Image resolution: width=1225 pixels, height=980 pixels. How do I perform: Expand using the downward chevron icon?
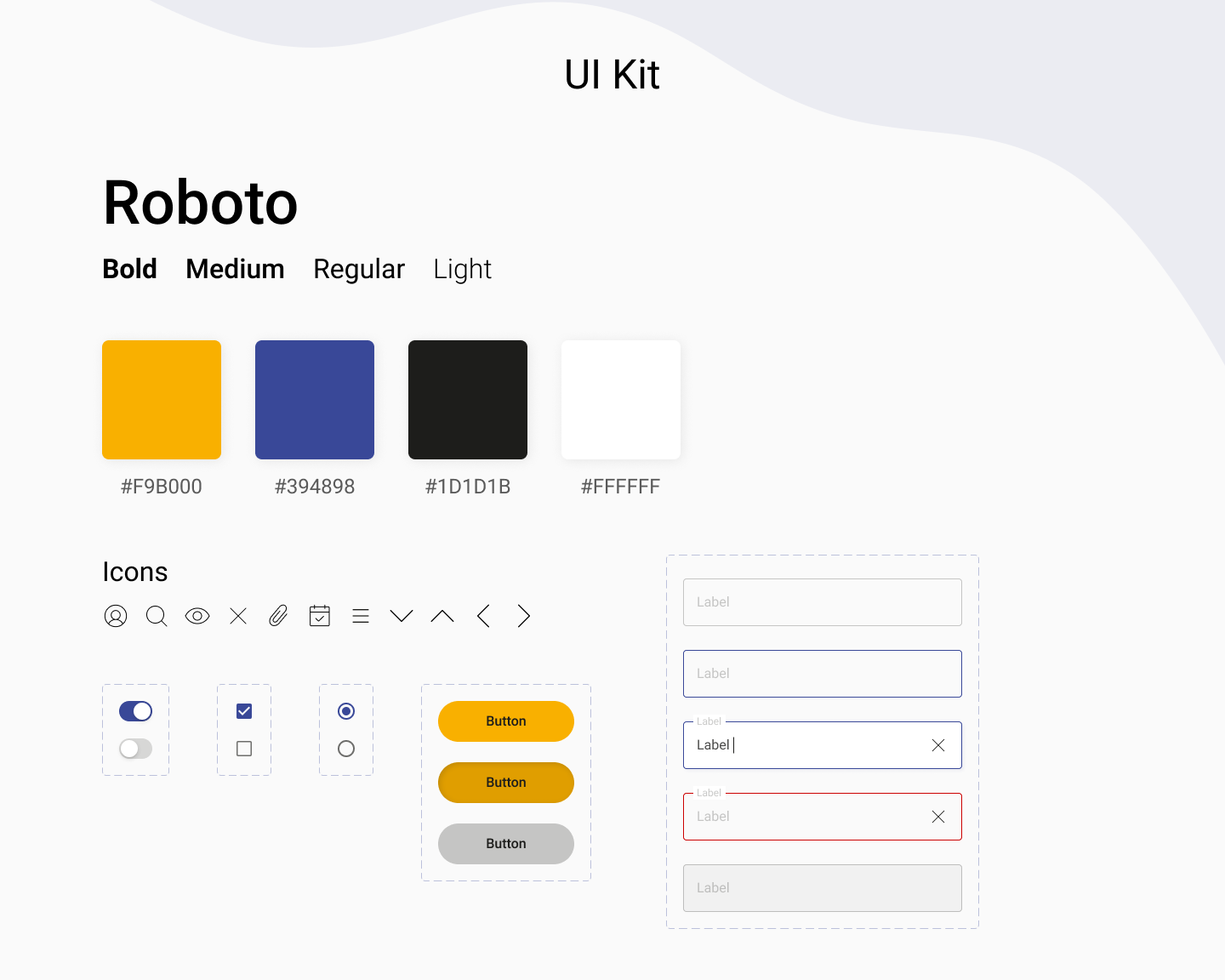(x=402, y=616)
